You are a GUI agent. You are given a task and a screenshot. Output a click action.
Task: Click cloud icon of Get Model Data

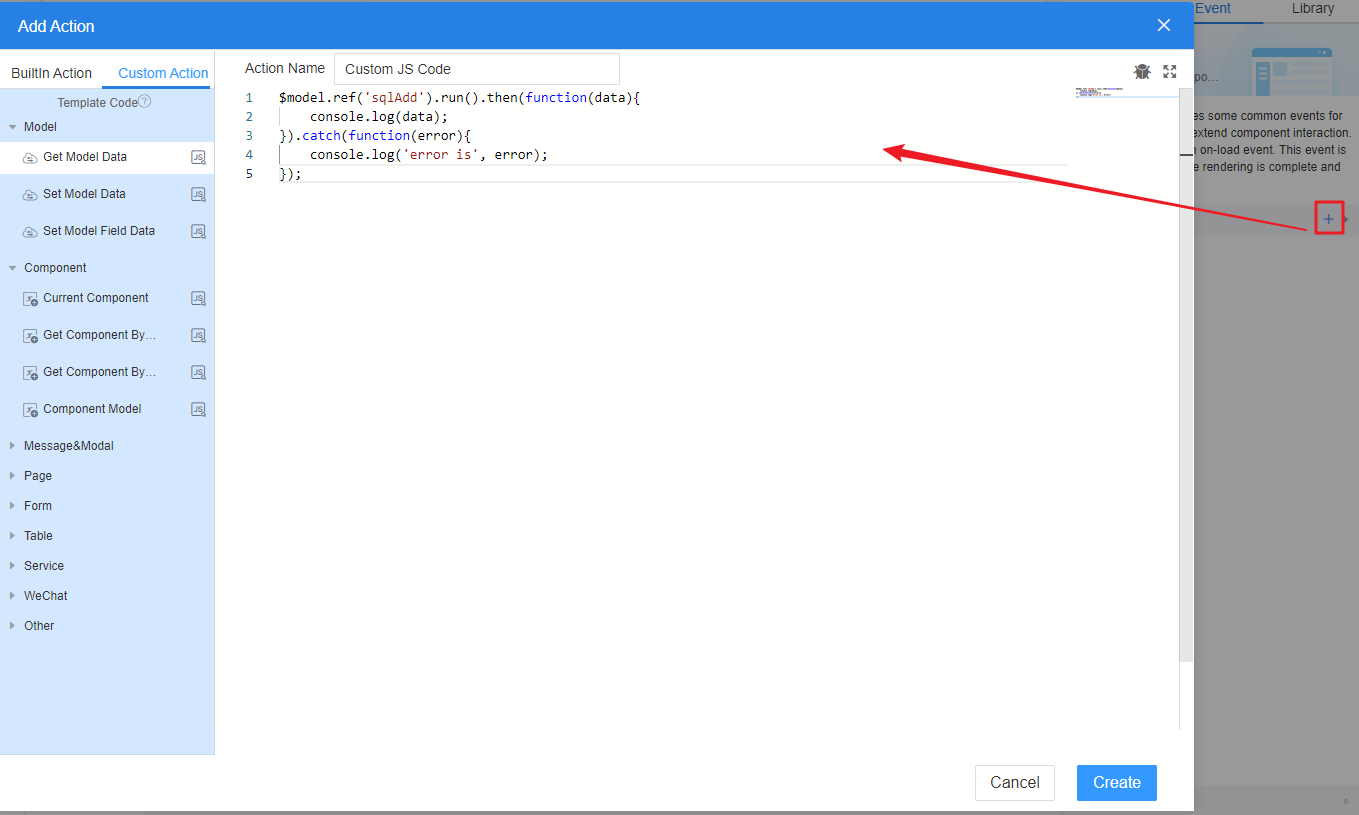click(x=30, y=158)
